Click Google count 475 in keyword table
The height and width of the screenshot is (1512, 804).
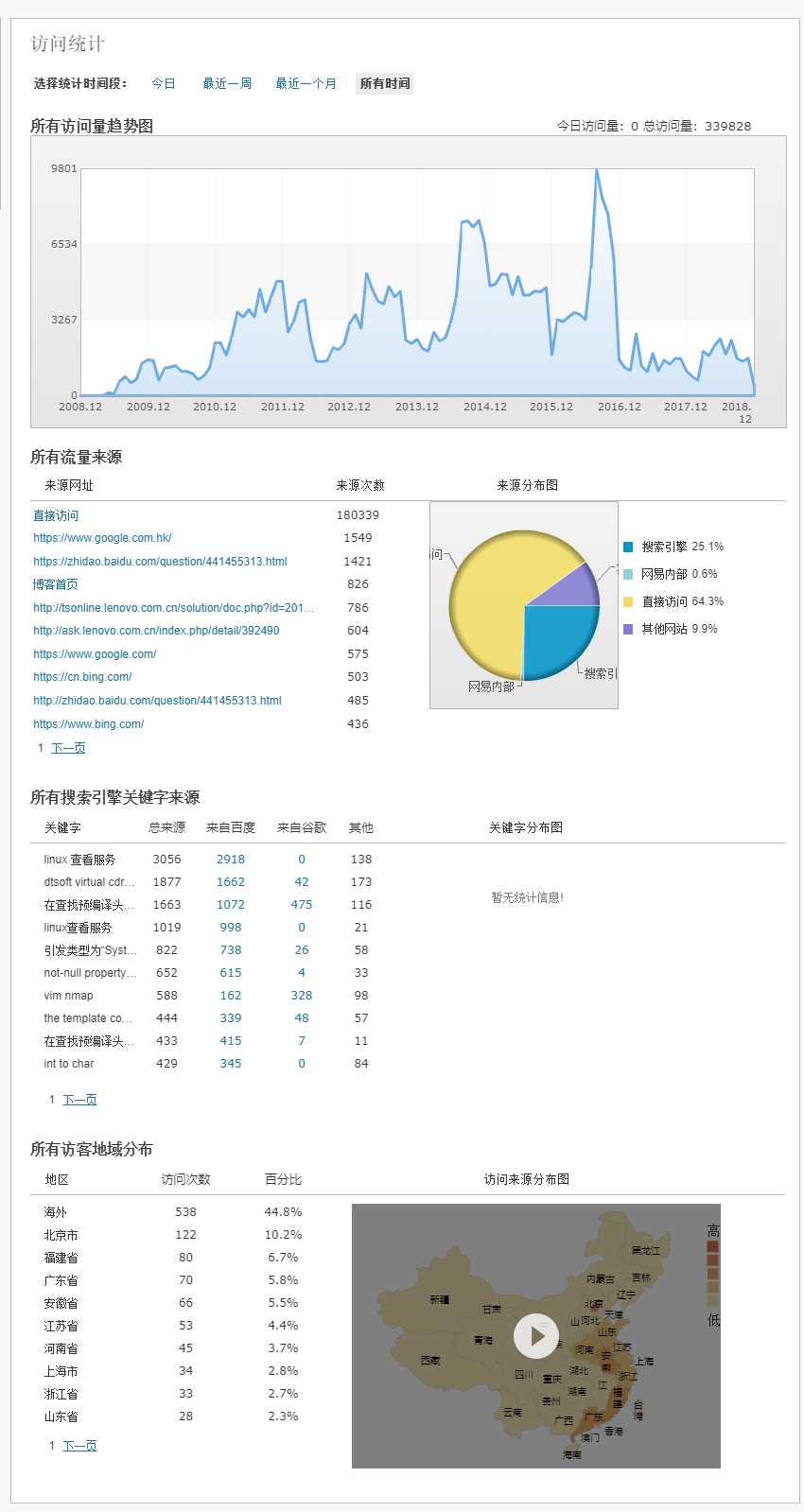(x=302, y=905)
